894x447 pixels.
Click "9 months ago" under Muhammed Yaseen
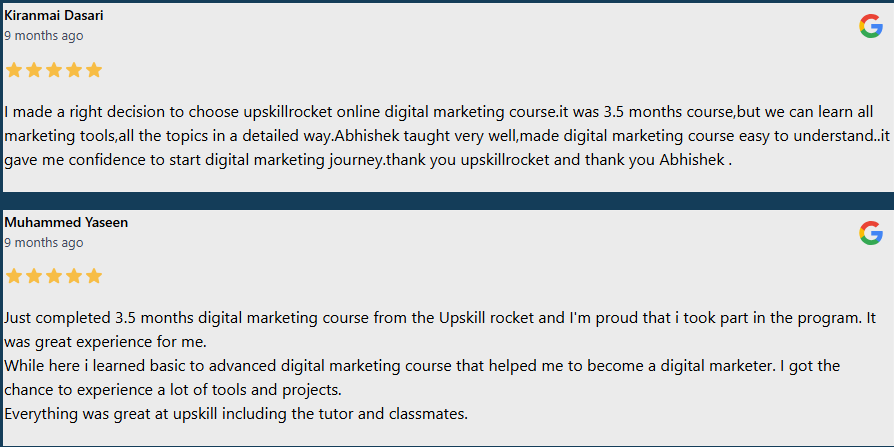tap(44, 242)
